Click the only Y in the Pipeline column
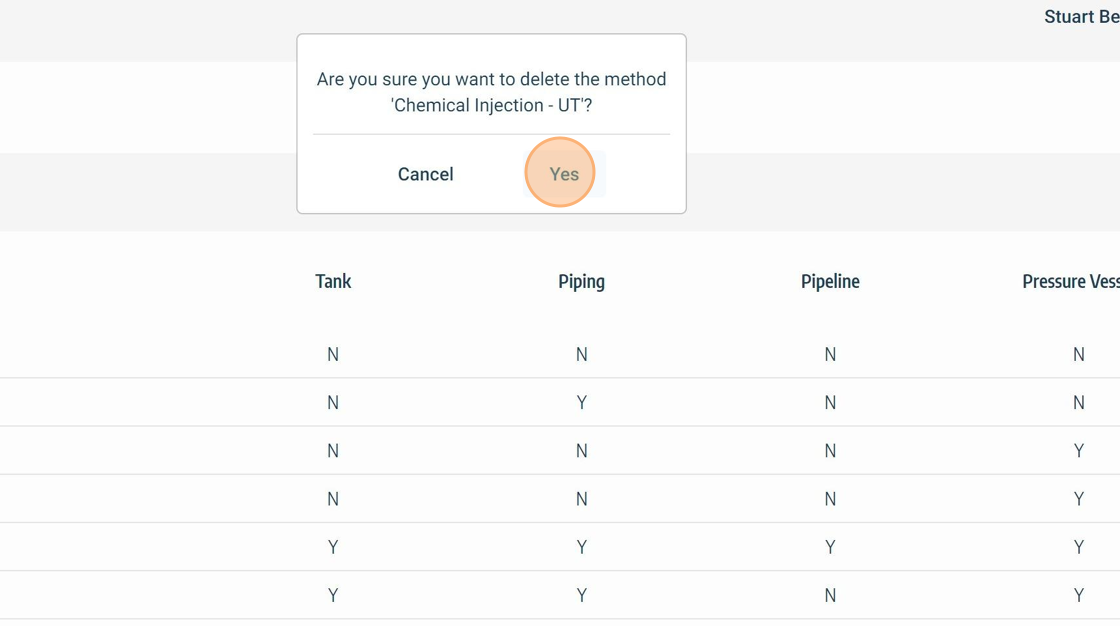The height and width of the screenshot is (626, 1120). point(830,547)
